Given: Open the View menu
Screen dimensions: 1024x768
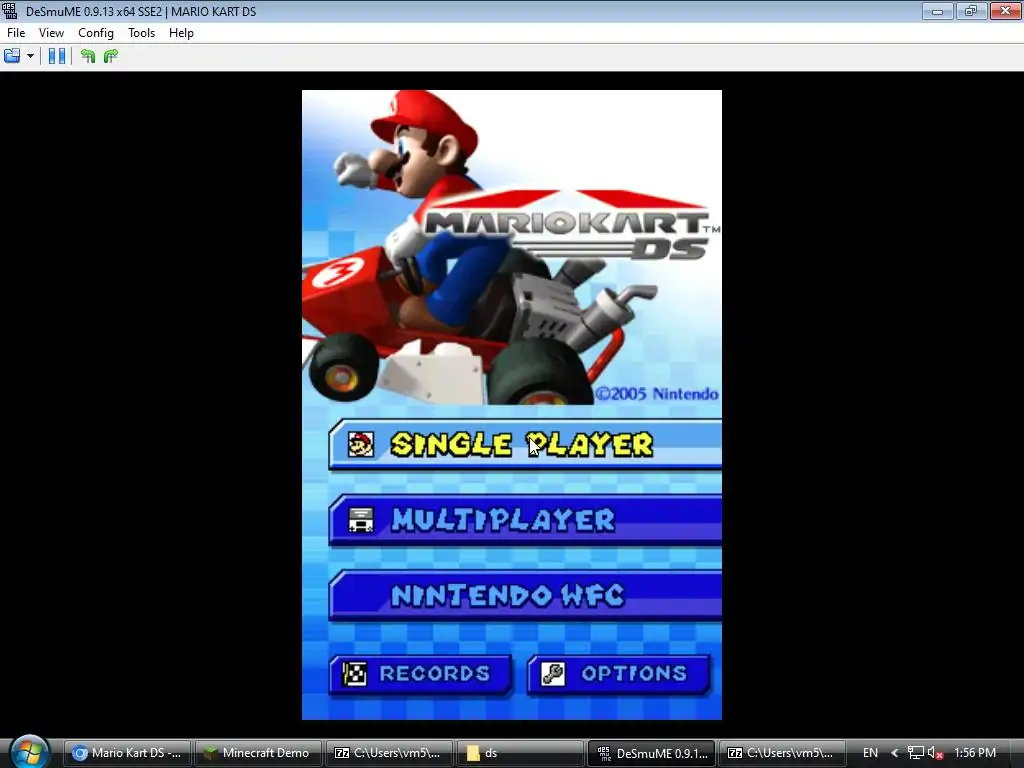Looking at the screenshot, I should 51,33.
